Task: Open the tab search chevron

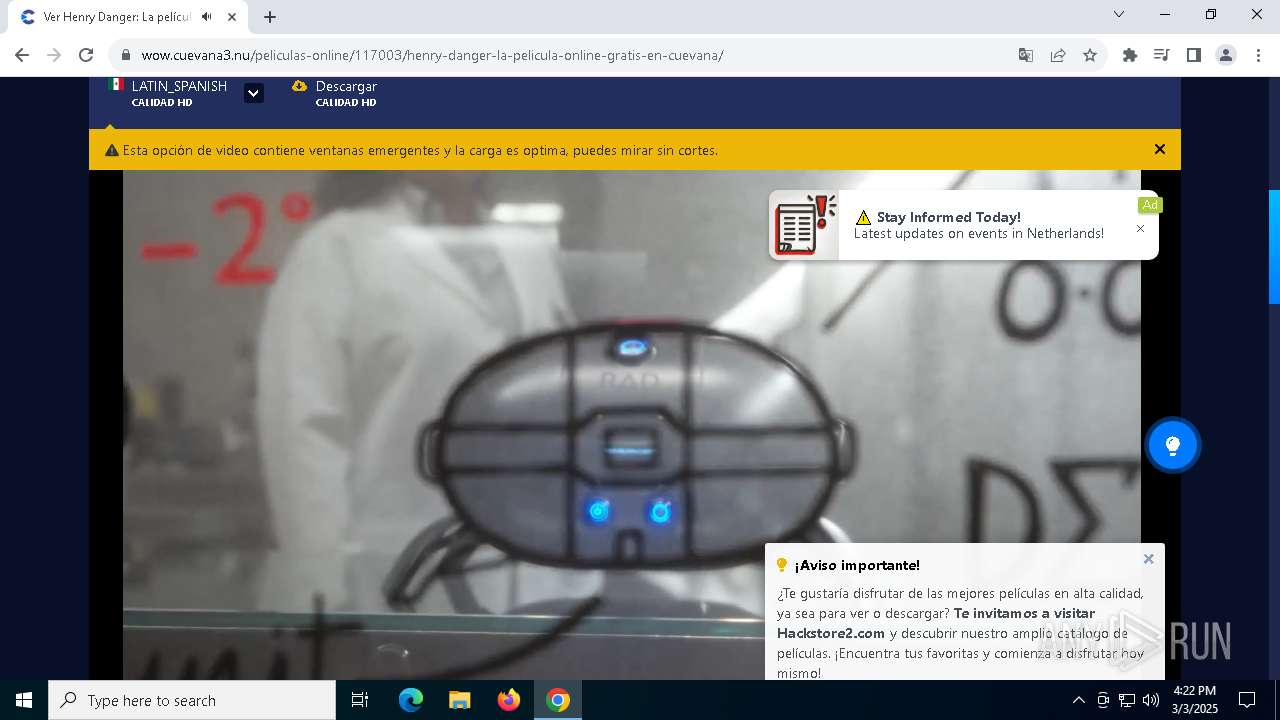Action: click(1119, 14)
